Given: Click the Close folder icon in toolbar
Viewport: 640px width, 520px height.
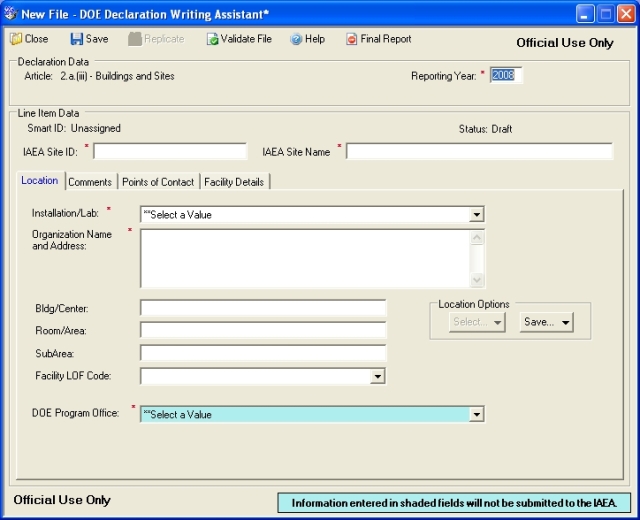Looking at the screenshot, I should click(16, 39).
